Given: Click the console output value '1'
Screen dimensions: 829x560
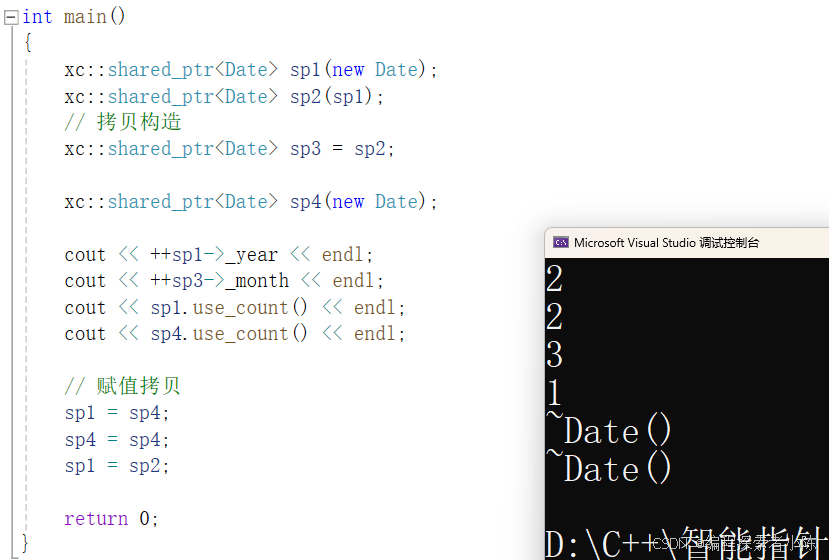Looking at the screenshot, I should (x=554, y=393).
